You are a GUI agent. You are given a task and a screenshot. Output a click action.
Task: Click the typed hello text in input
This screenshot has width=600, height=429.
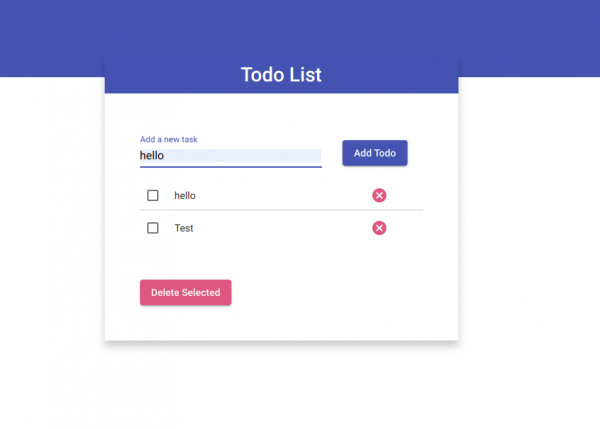click(x=152, y=156)
